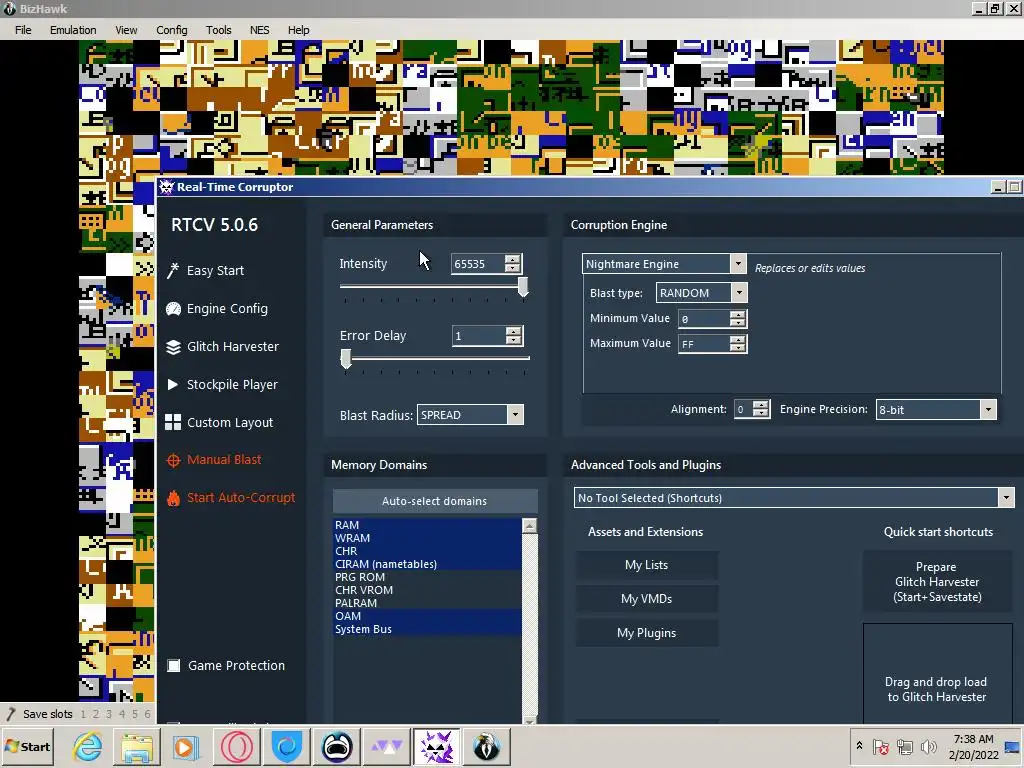This screenshot has width=1024, height=768.
Task: Click Auto-select domains button
Action: point(435,501)
